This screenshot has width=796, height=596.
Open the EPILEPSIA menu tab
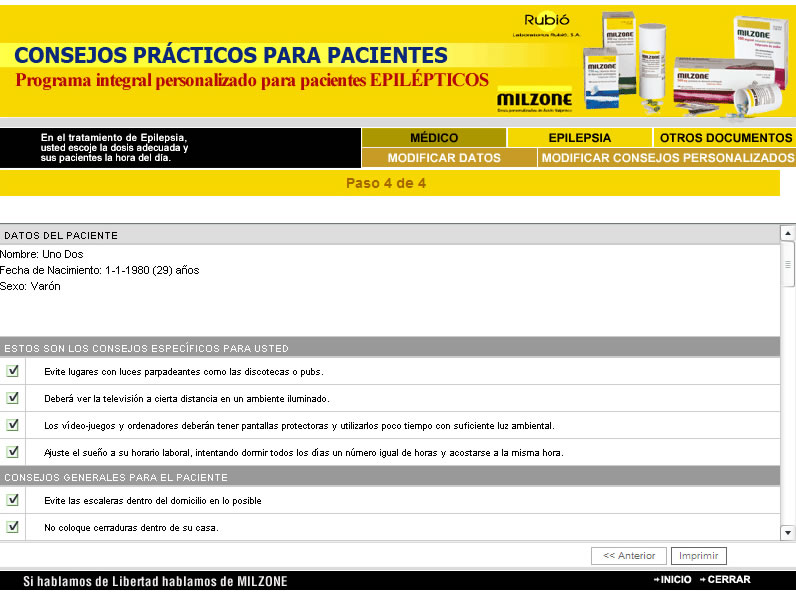579,138
